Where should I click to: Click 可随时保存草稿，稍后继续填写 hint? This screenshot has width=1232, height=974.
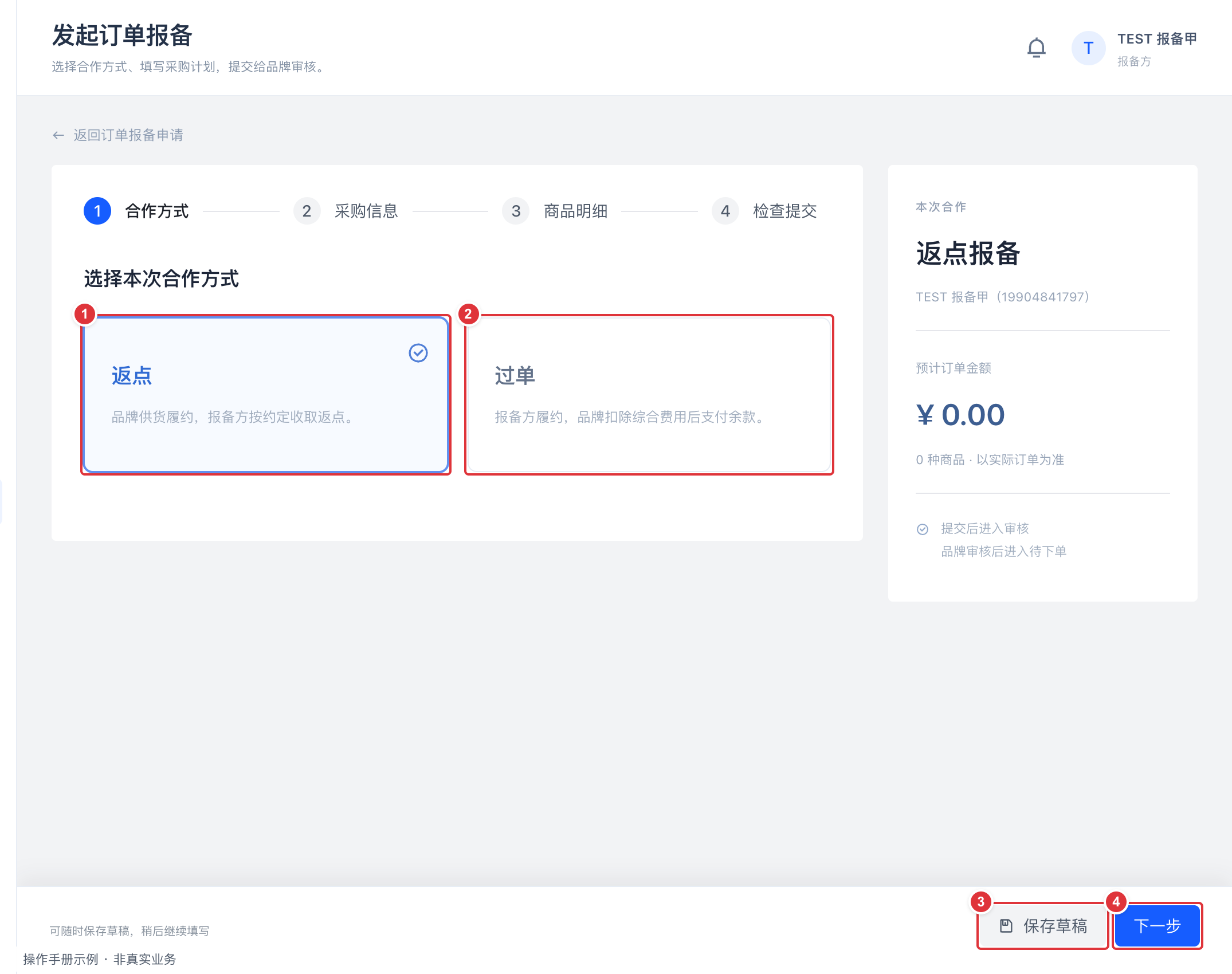130,931
